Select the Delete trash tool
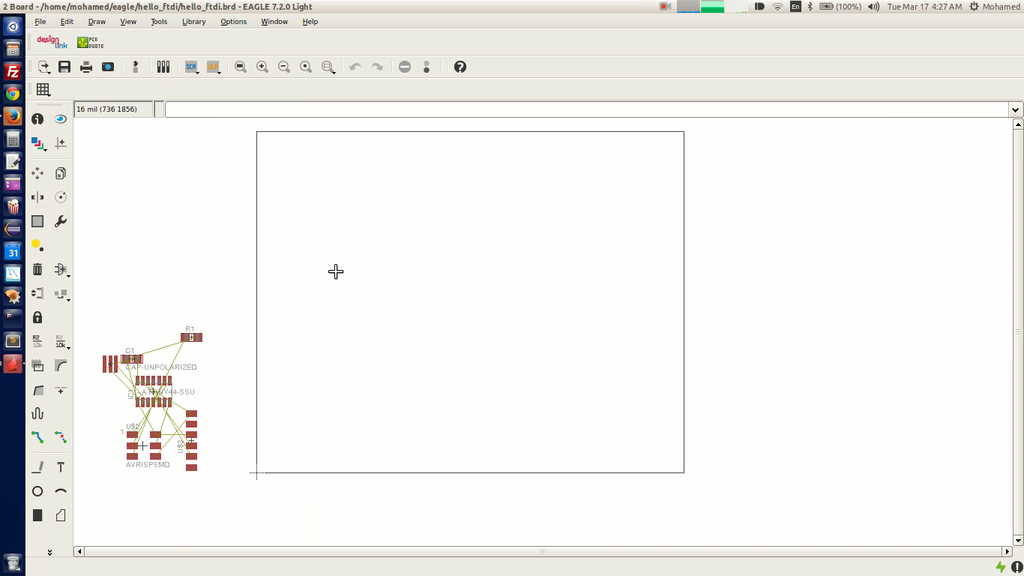 click(x=37, y=269)
